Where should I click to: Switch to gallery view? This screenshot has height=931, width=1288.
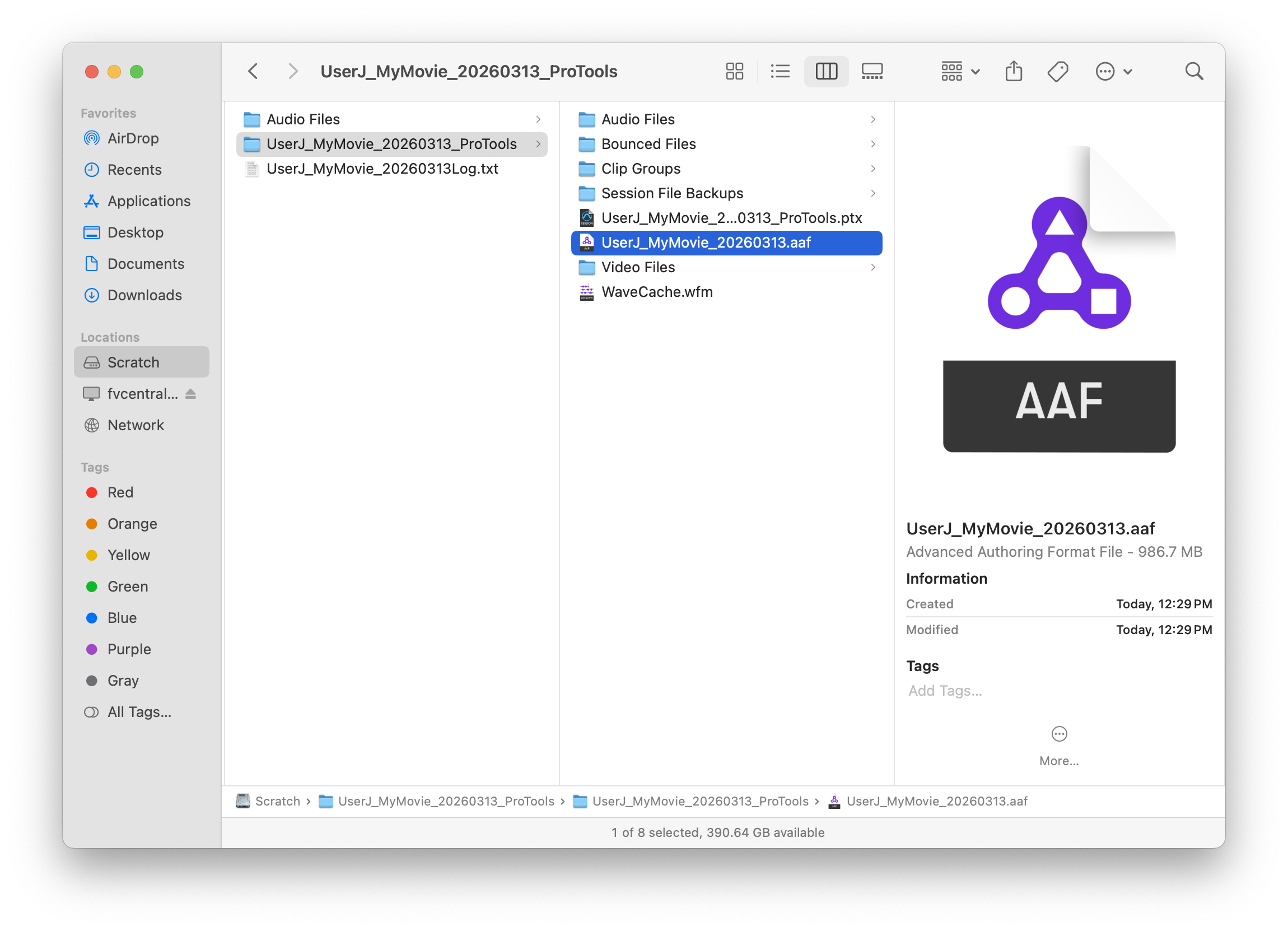(872, 71)
